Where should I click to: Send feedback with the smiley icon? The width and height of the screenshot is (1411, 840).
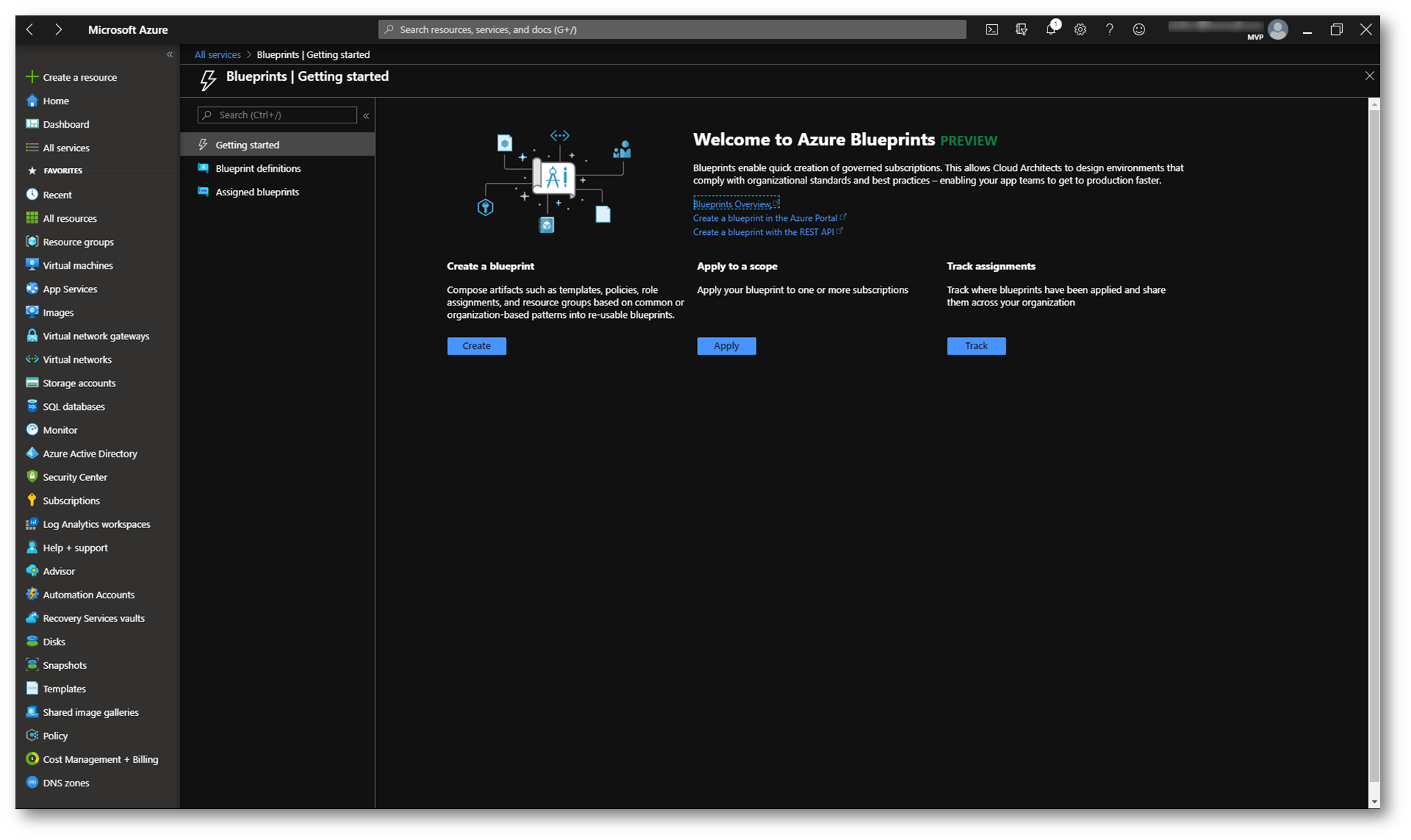click(1138, 29)
